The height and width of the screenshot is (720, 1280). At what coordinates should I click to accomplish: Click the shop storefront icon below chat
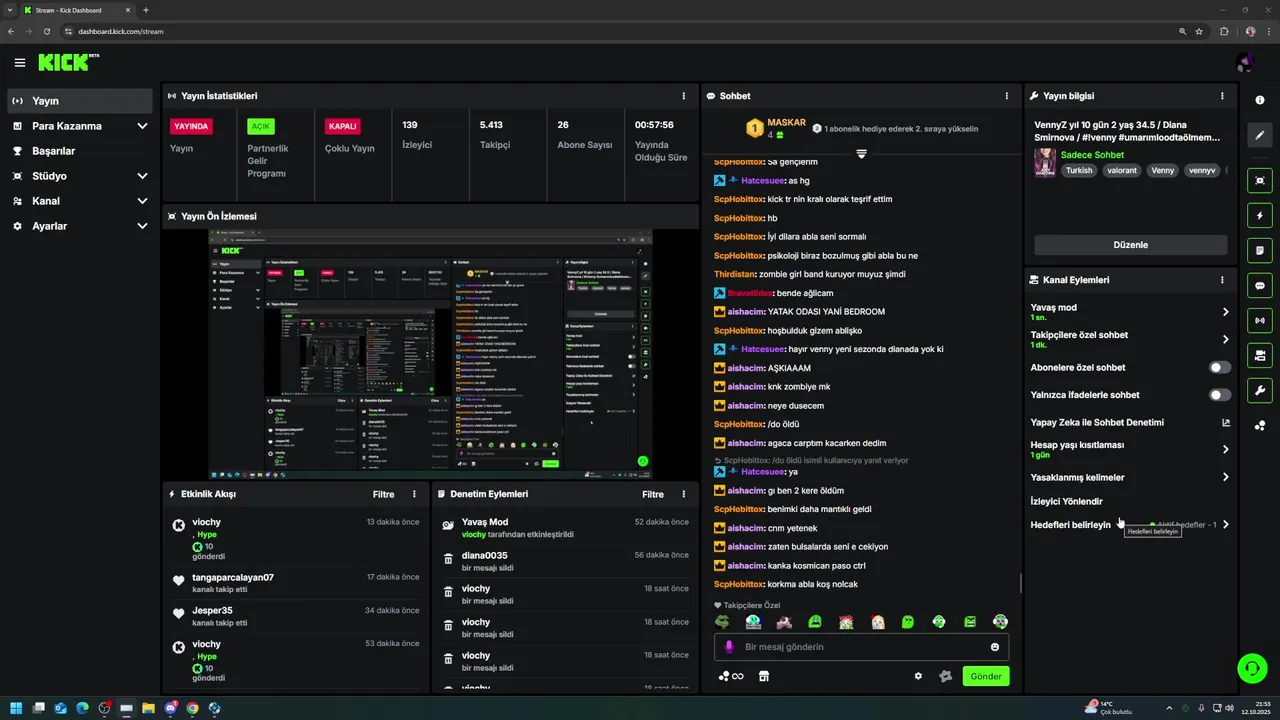click(764, 676)
